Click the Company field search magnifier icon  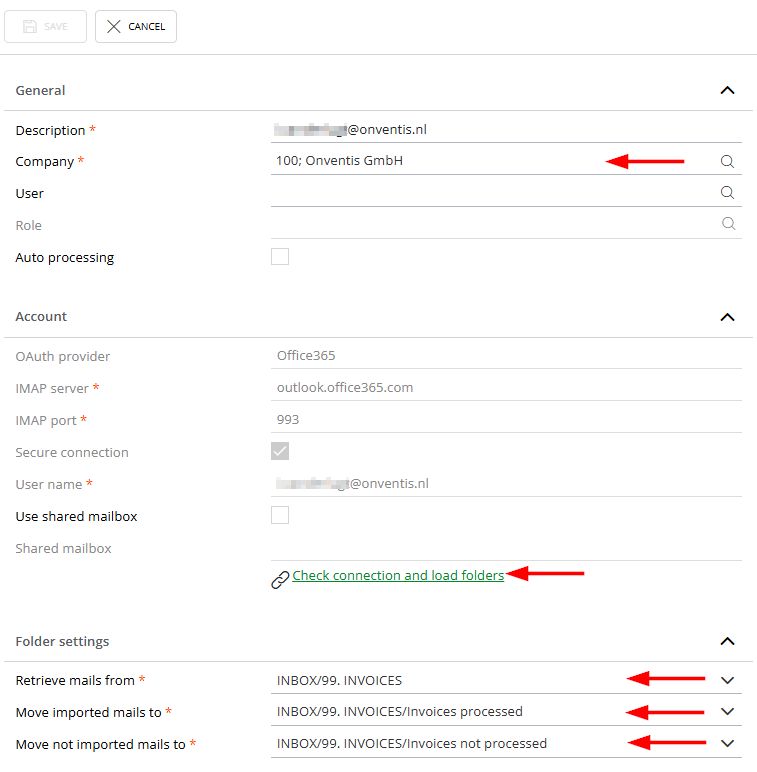[727, 161]
